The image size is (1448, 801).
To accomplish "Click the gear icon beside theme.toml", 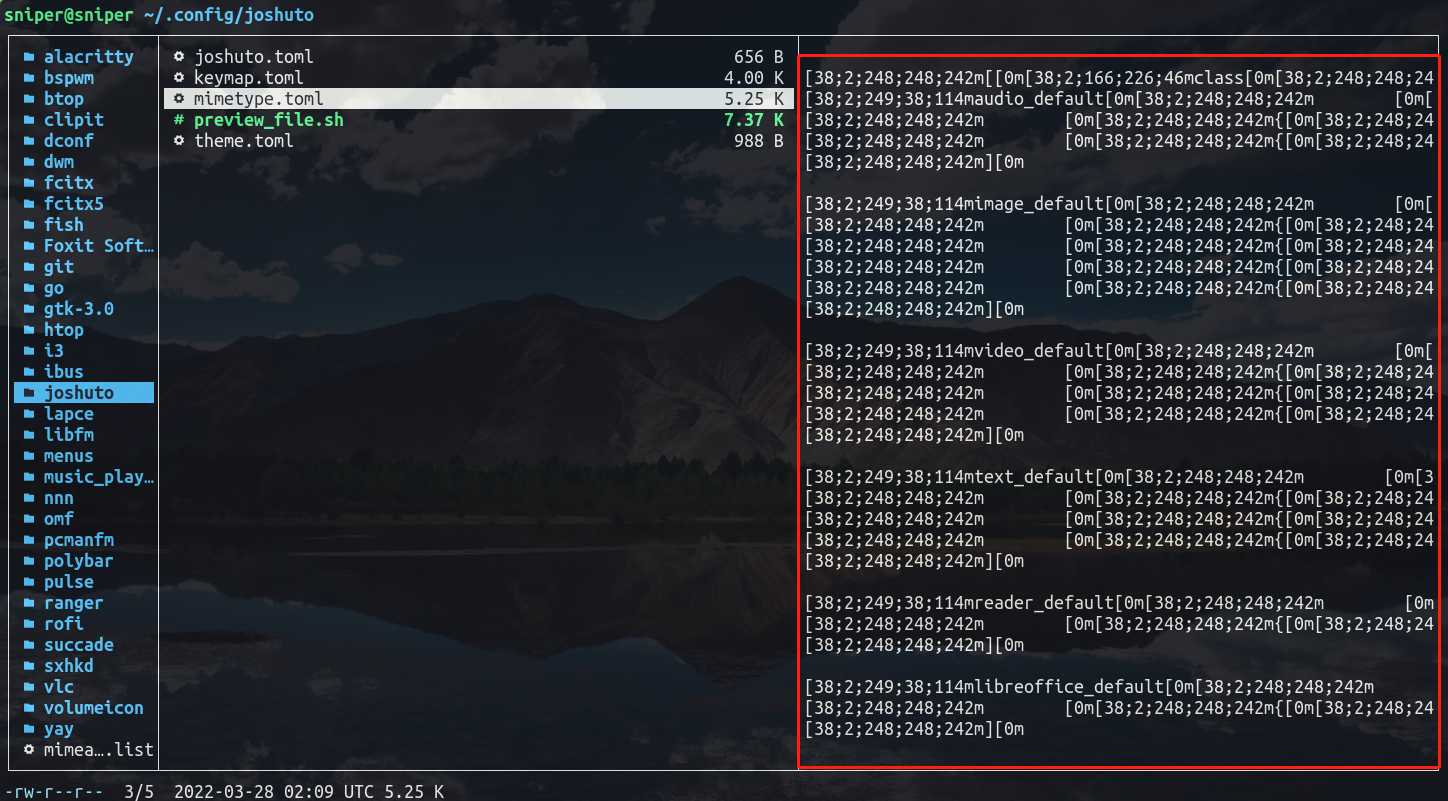I will coord(179,141).
